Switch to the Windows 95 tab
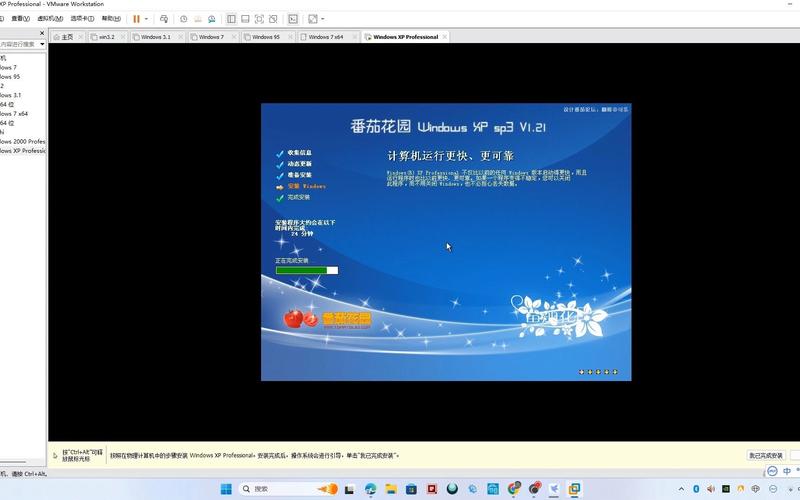The width and height of the screenshot is (800, 500). click(266, 37)
